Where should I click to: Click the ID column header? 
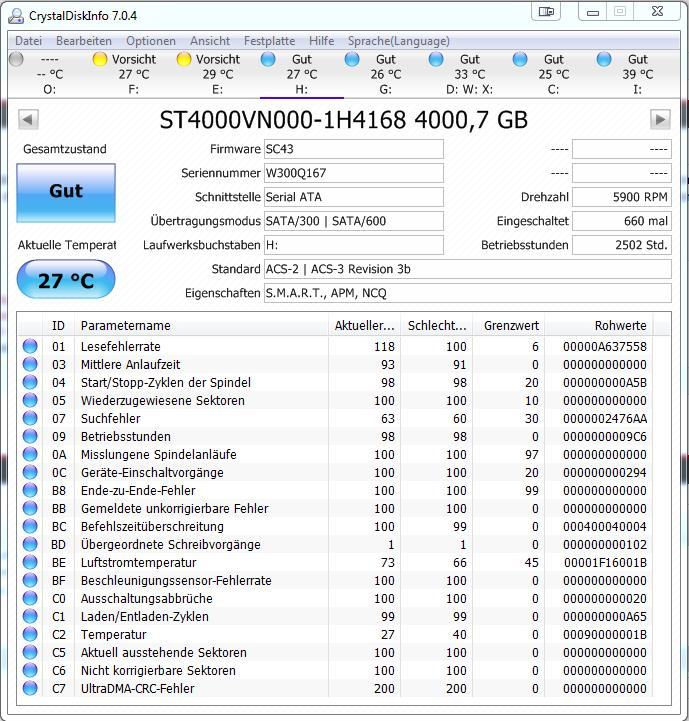click(59, 326)
